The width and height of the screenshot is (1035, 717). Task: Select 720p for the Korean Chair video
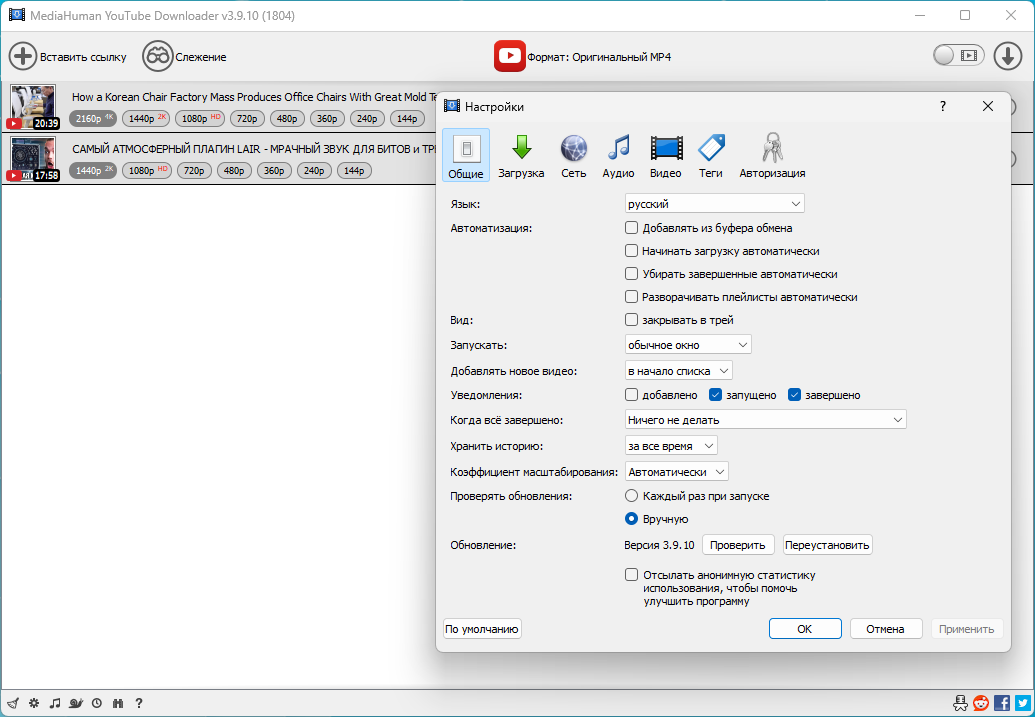[x=248, y=118]
